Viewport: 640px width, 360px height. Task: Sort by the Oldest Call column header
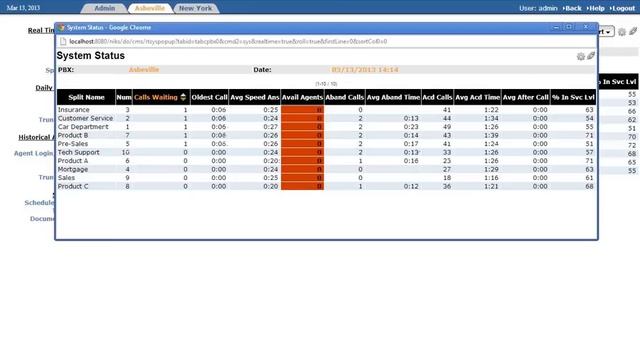209,97
